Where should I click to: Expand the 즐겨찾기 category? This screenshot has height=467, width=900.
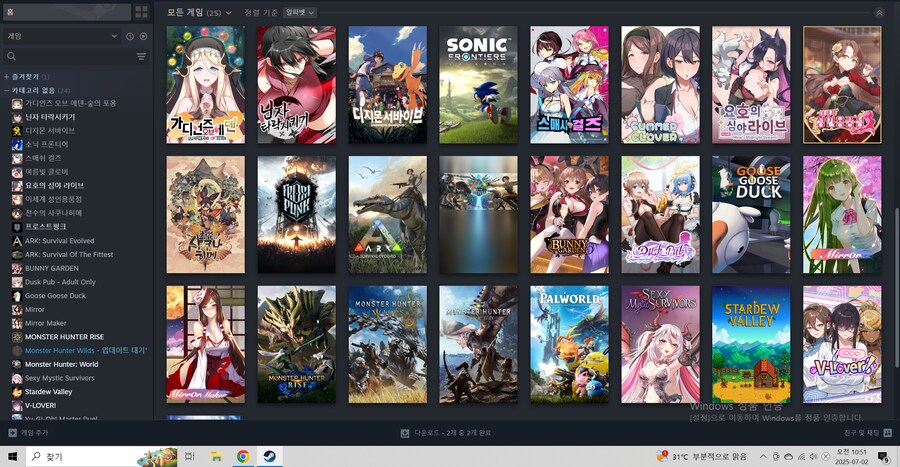pyautogui.click(x=27, y=76)
